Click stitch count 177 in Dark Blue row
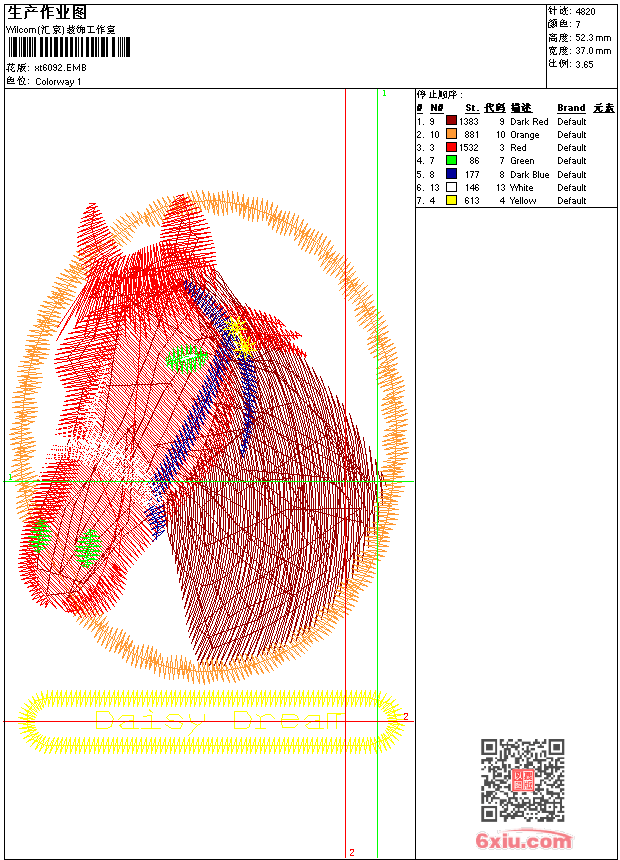This screenshot has height=860, width=620. coord(472,174)
